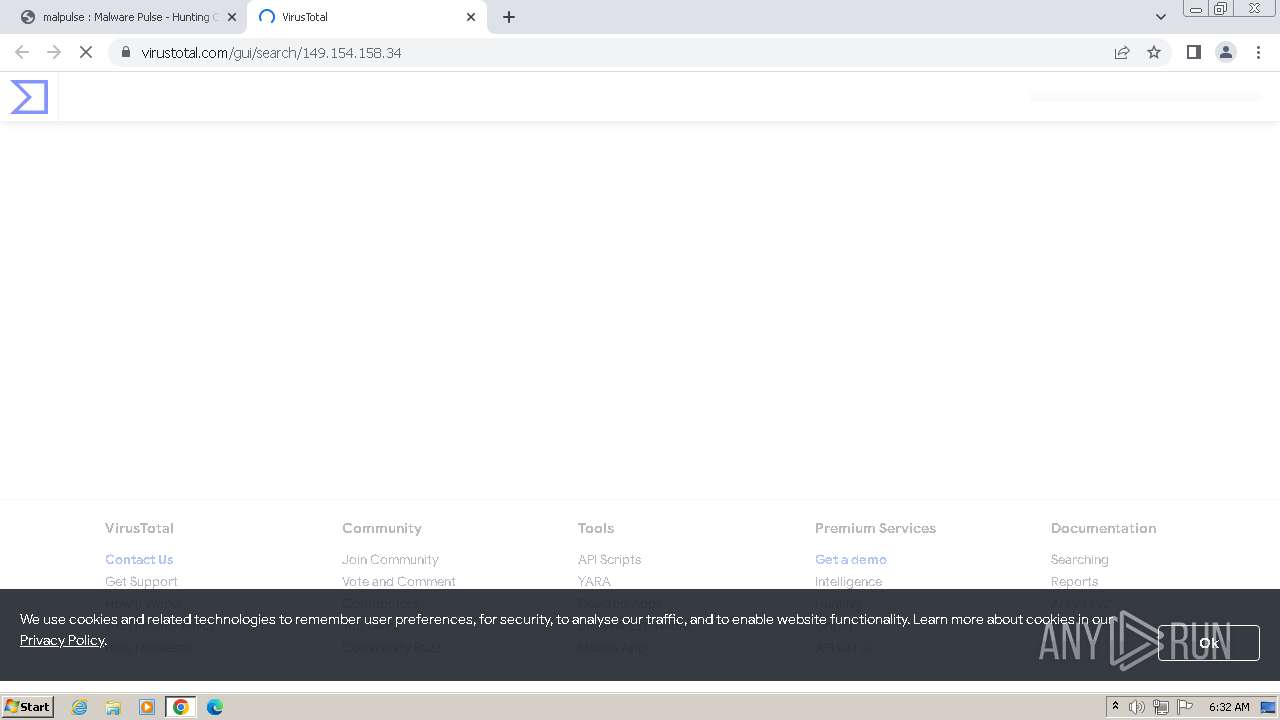
Task: Open Searching documentation link
Action: [x=1079, y=559]
